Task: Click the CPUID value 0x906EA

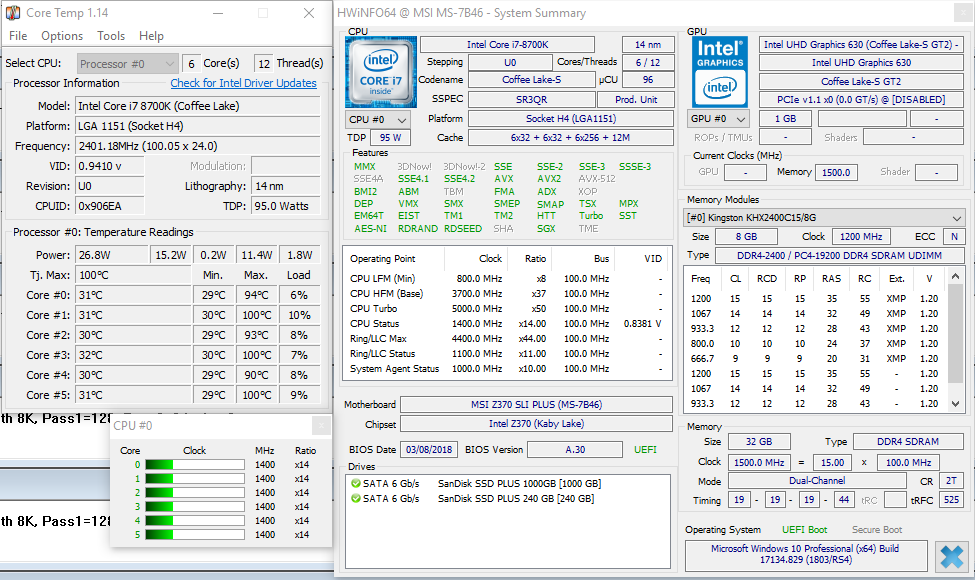Action: tap(109, 206)
